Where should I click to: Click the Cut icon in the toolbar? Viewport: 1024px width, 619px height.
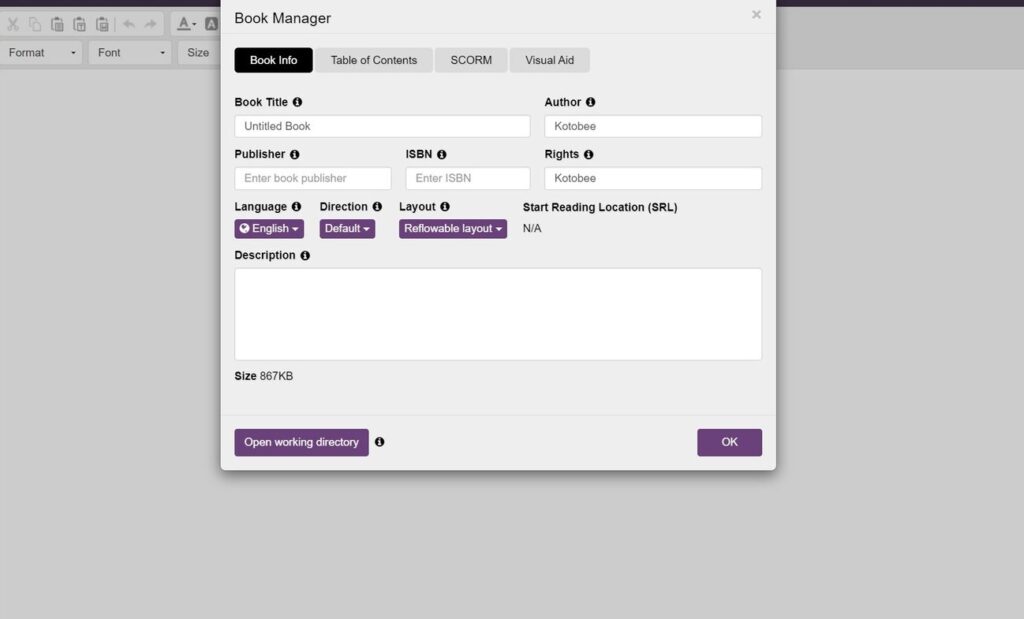pyautogui.click(x=13, y=24)
